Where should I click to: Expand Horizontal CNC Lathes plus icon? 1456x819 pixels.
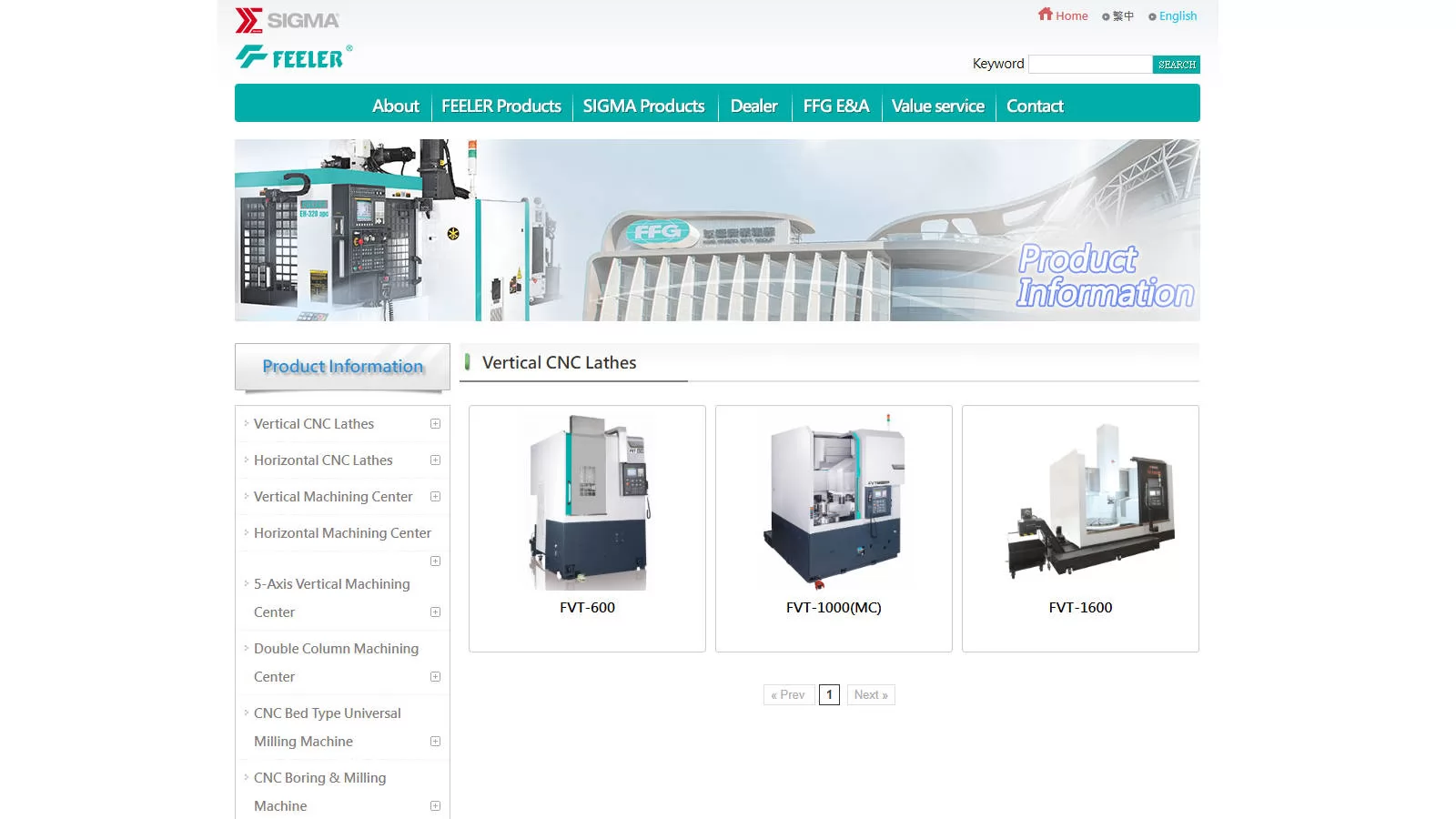point(435,460)
